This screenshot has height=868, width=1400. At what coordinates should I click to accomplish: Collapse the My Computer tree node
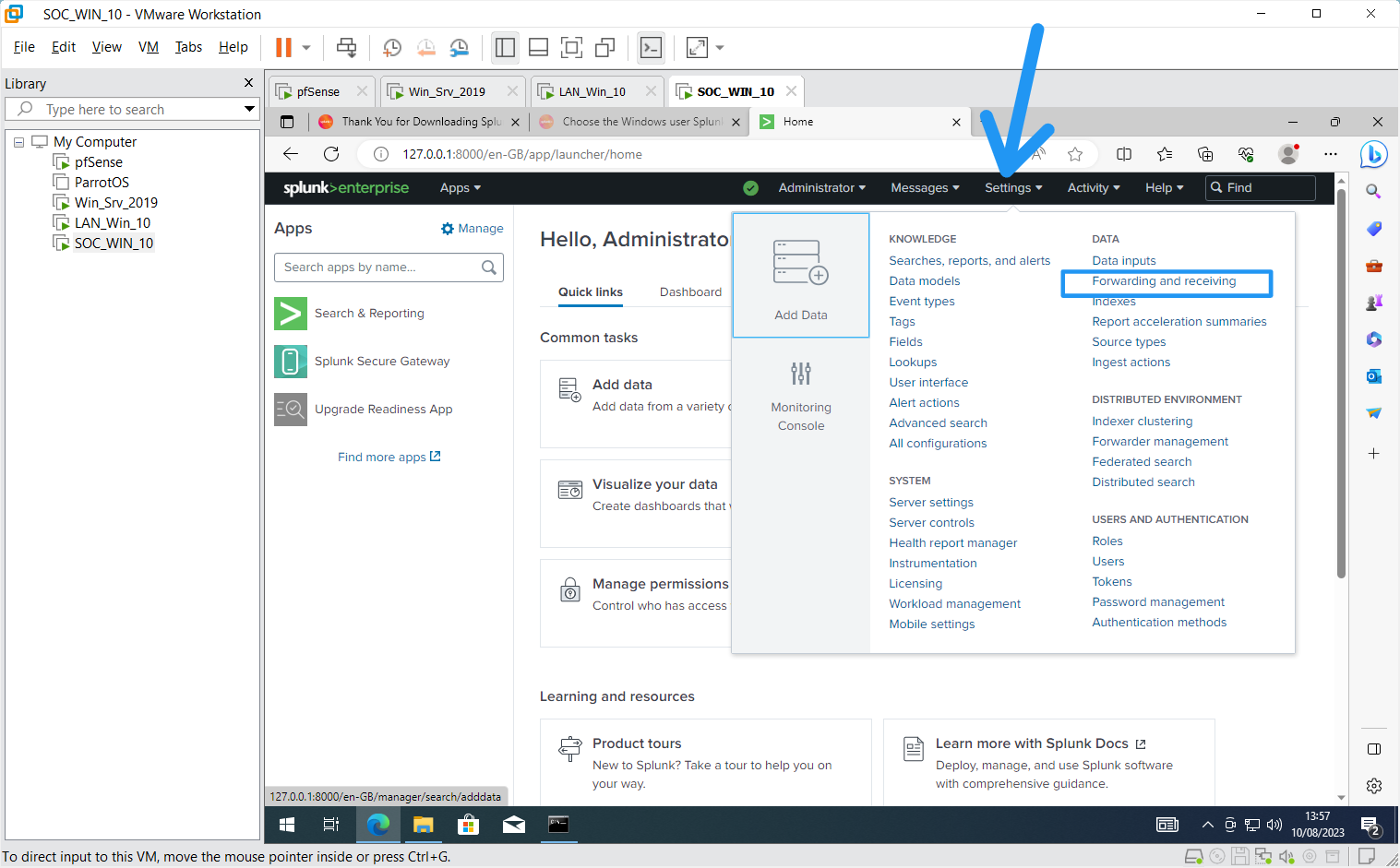point(18,142)
